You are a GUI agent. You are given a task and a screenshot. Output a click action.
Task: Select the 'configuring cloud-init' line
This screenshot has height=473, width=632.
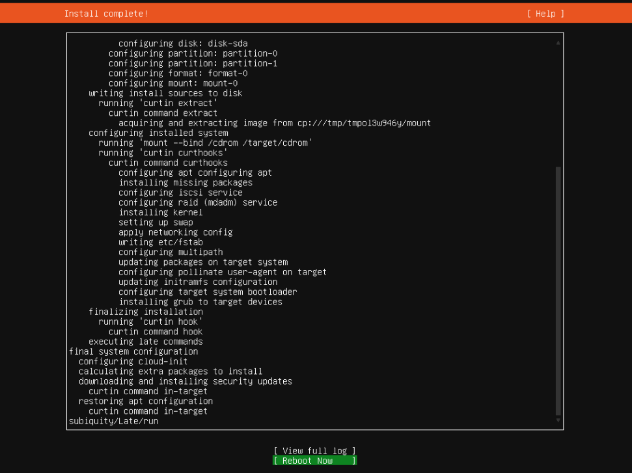point(129,361)
